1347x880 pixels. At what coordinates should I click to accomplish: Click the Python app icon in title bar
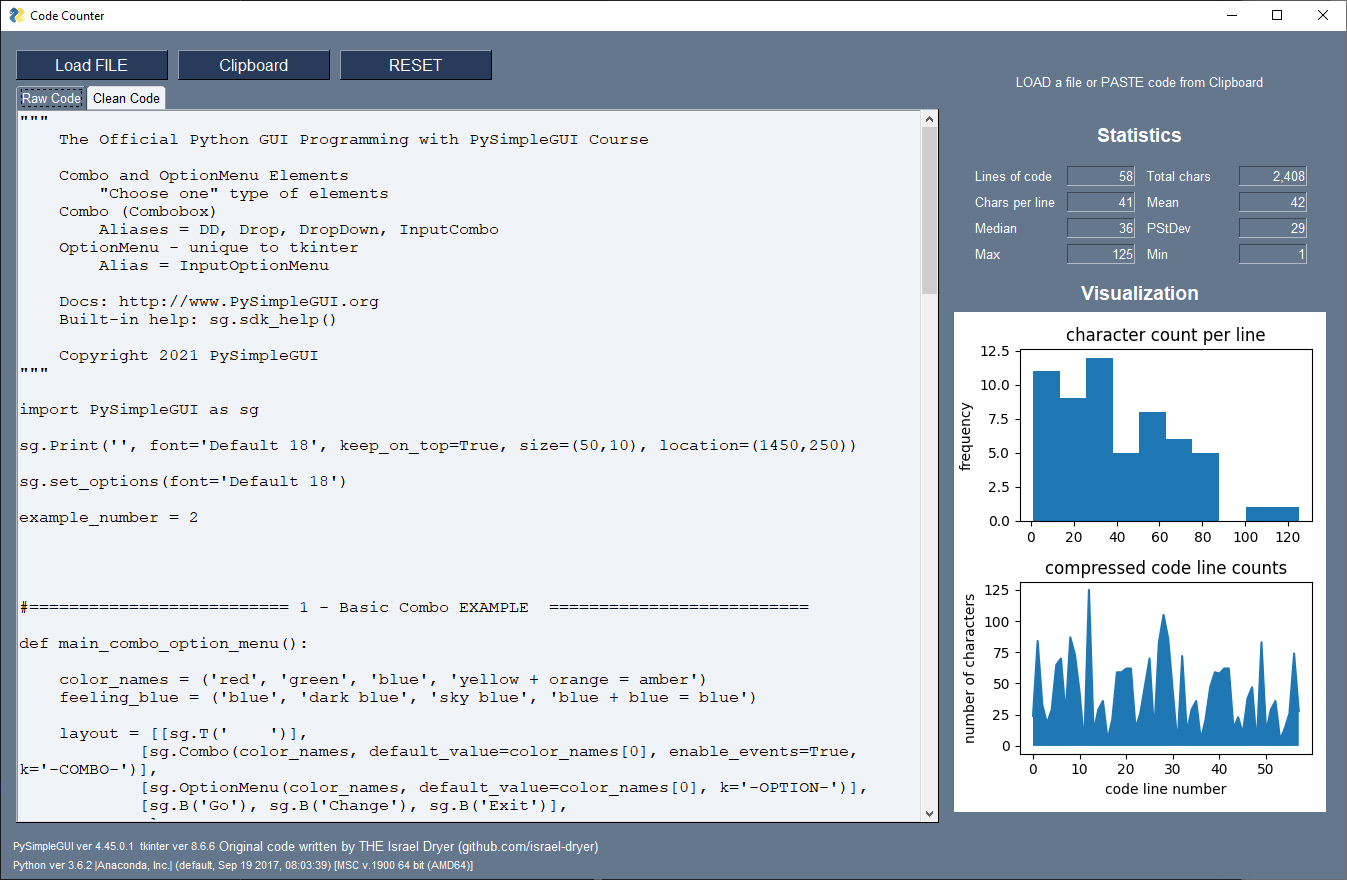[15, 15]
